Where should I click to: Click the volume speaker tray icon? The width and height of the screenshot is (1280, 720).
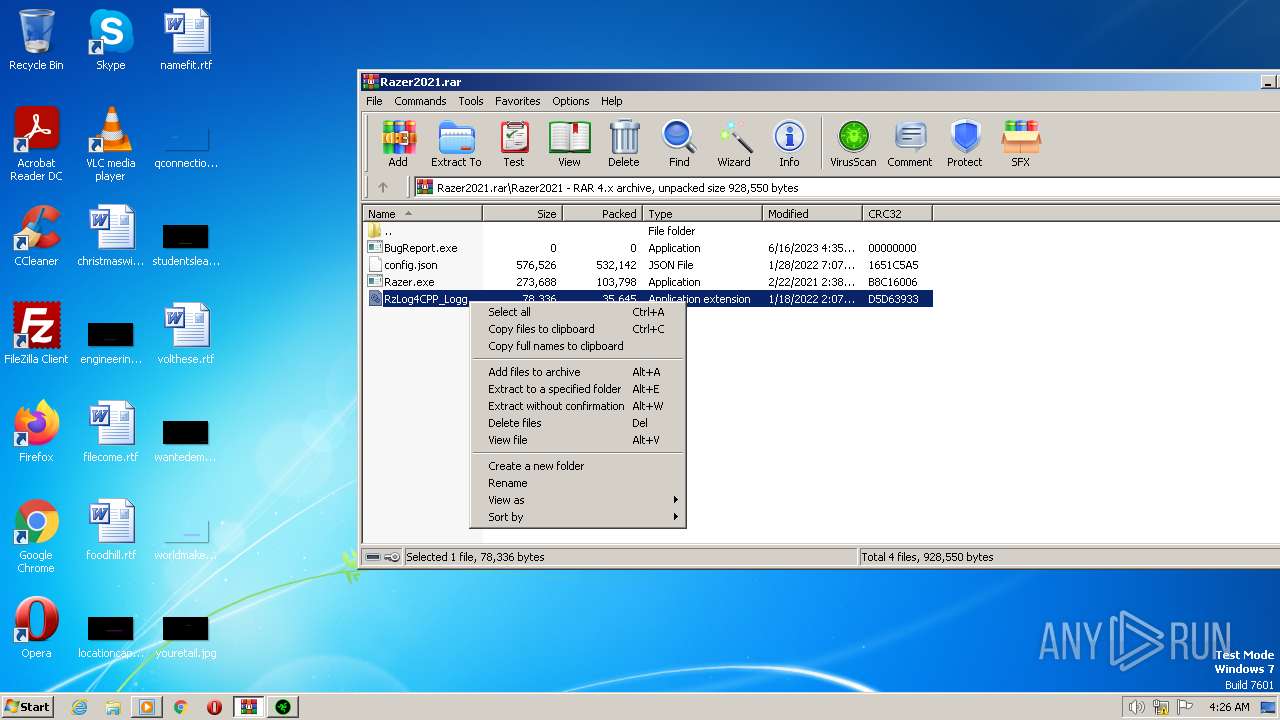[x=1136, y=707]
